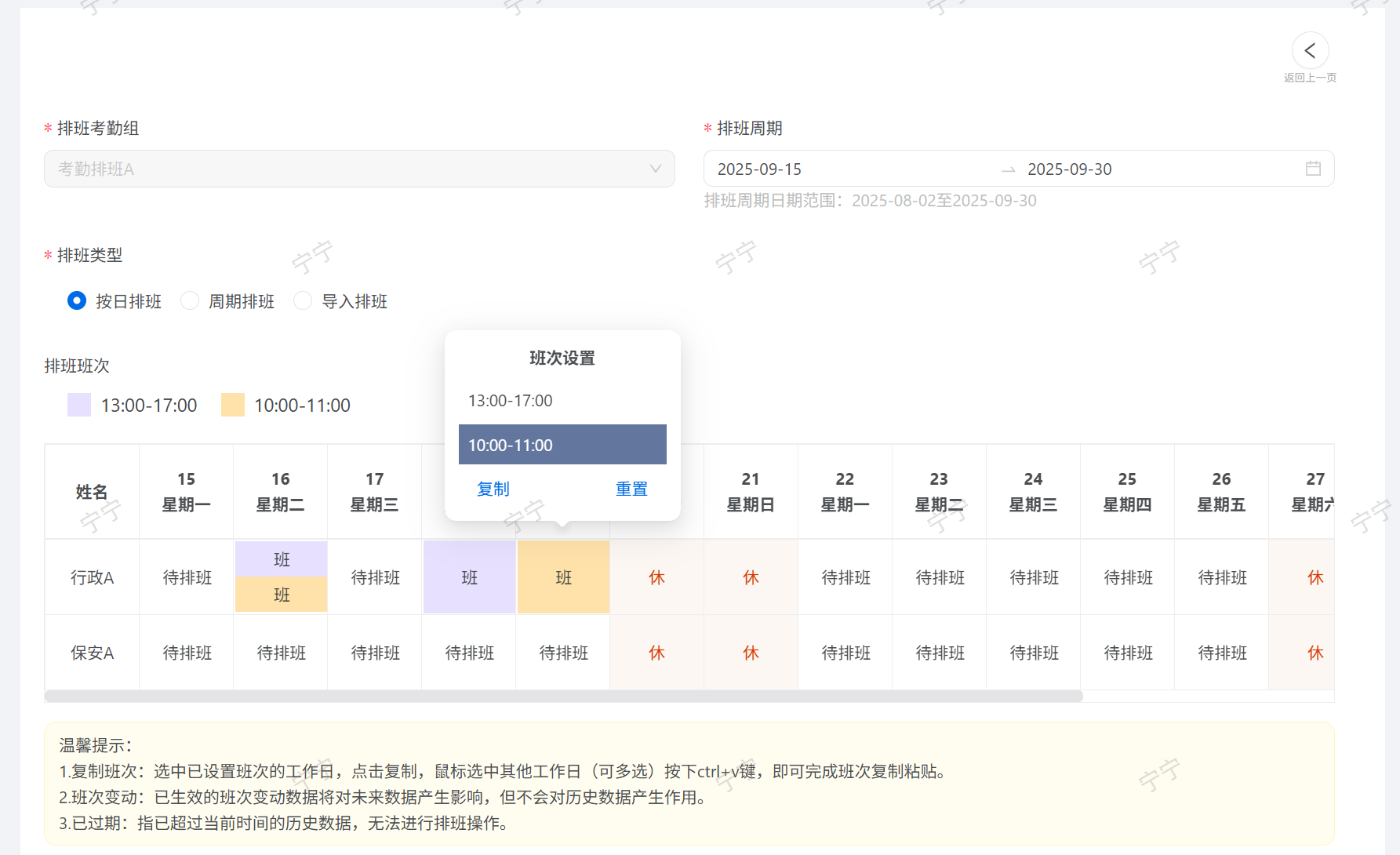1400x855 pixels.
Task: Select 保安A's 待排班 cell on Tuesday 16
Action: point(281,653)
